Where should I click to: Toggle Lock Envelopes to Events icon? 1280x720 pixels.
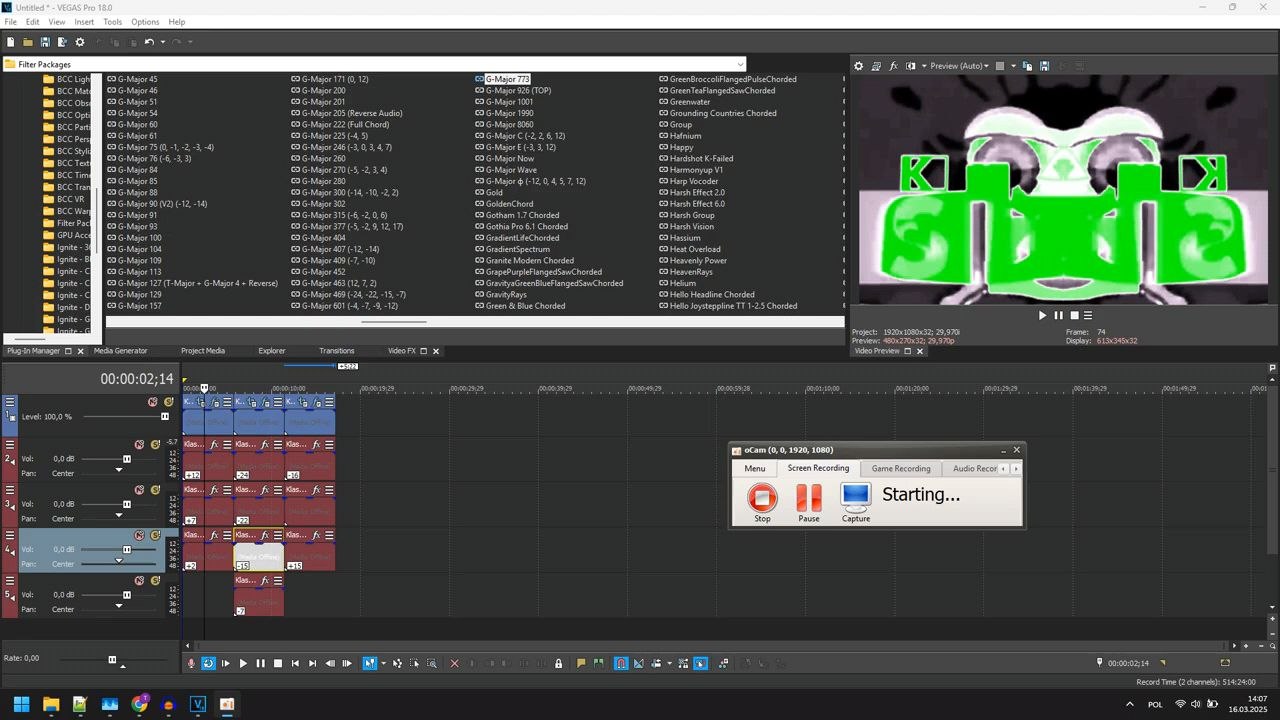click(683, 663)
